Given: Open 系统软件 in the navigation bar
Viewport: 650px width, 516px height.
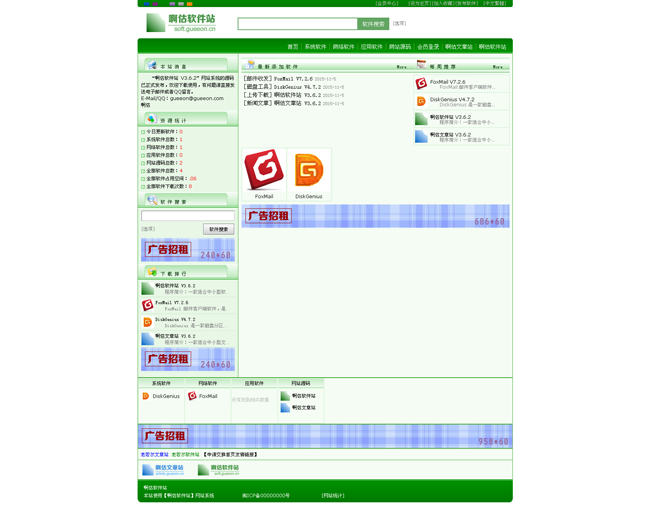Looking at the screenshot, I should (315, 47).
